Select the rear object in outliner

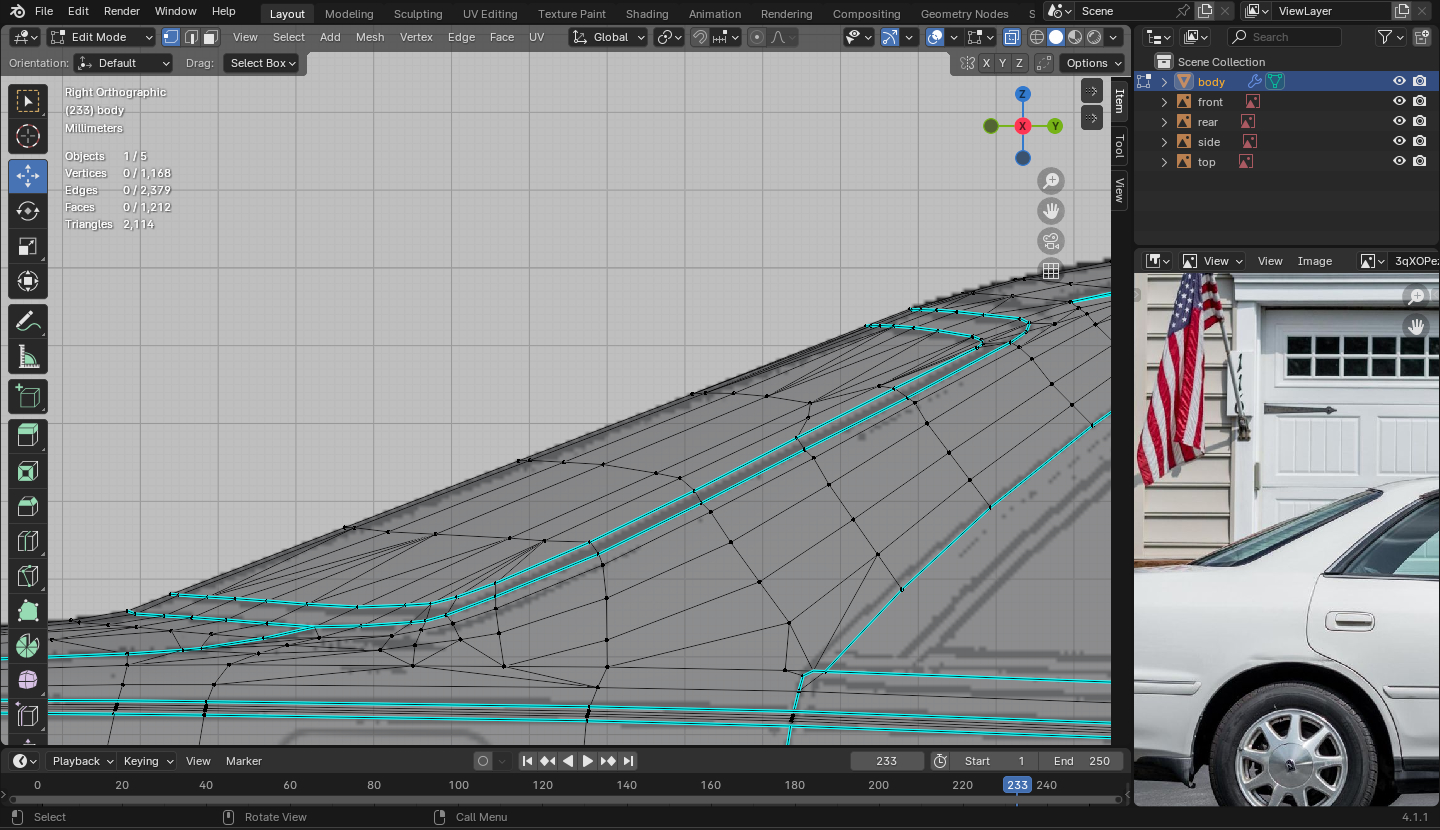pos(1208,122)
